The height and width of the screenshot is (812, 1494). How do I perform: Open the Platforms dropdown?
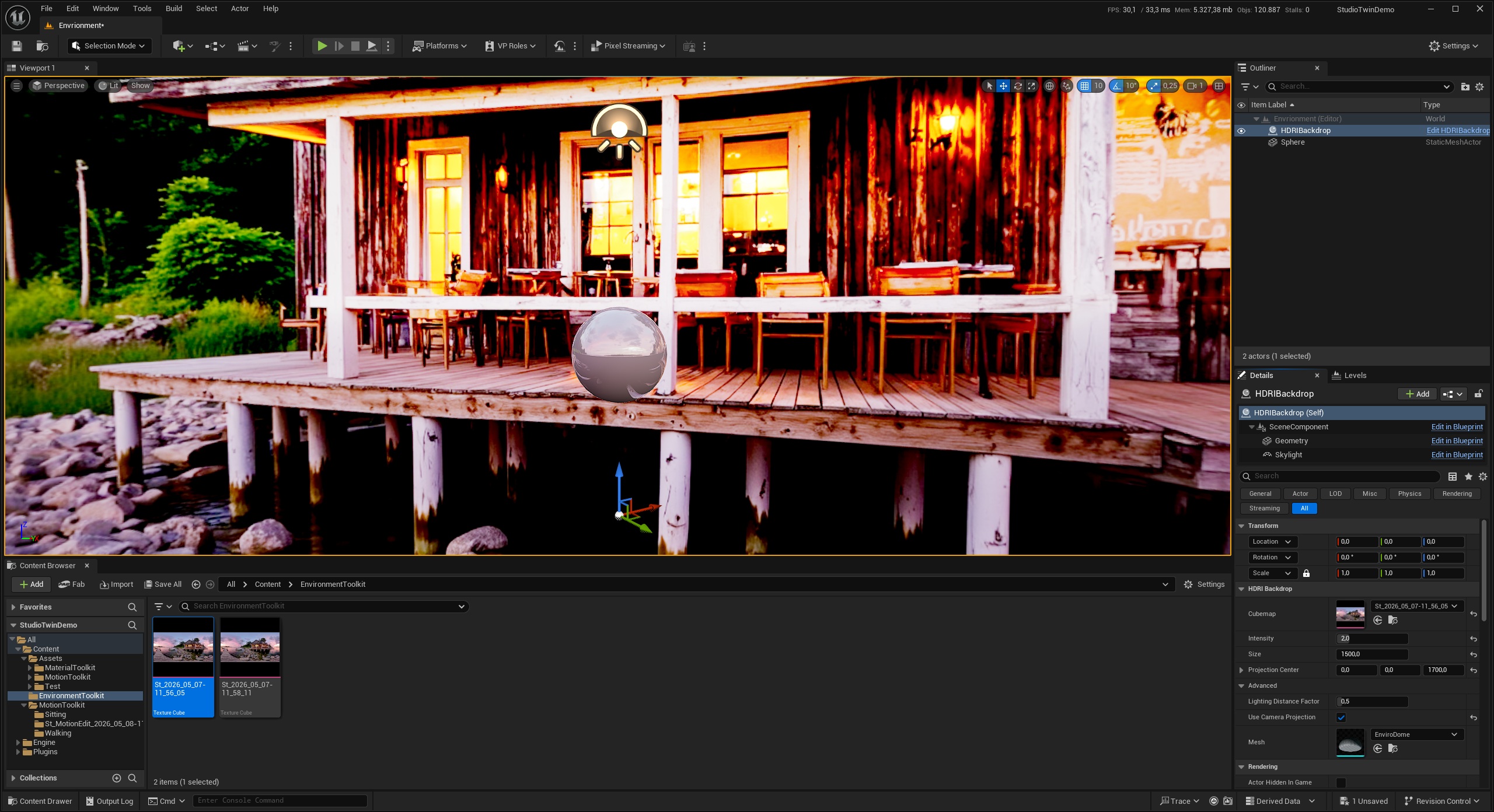tap(439, 46)
